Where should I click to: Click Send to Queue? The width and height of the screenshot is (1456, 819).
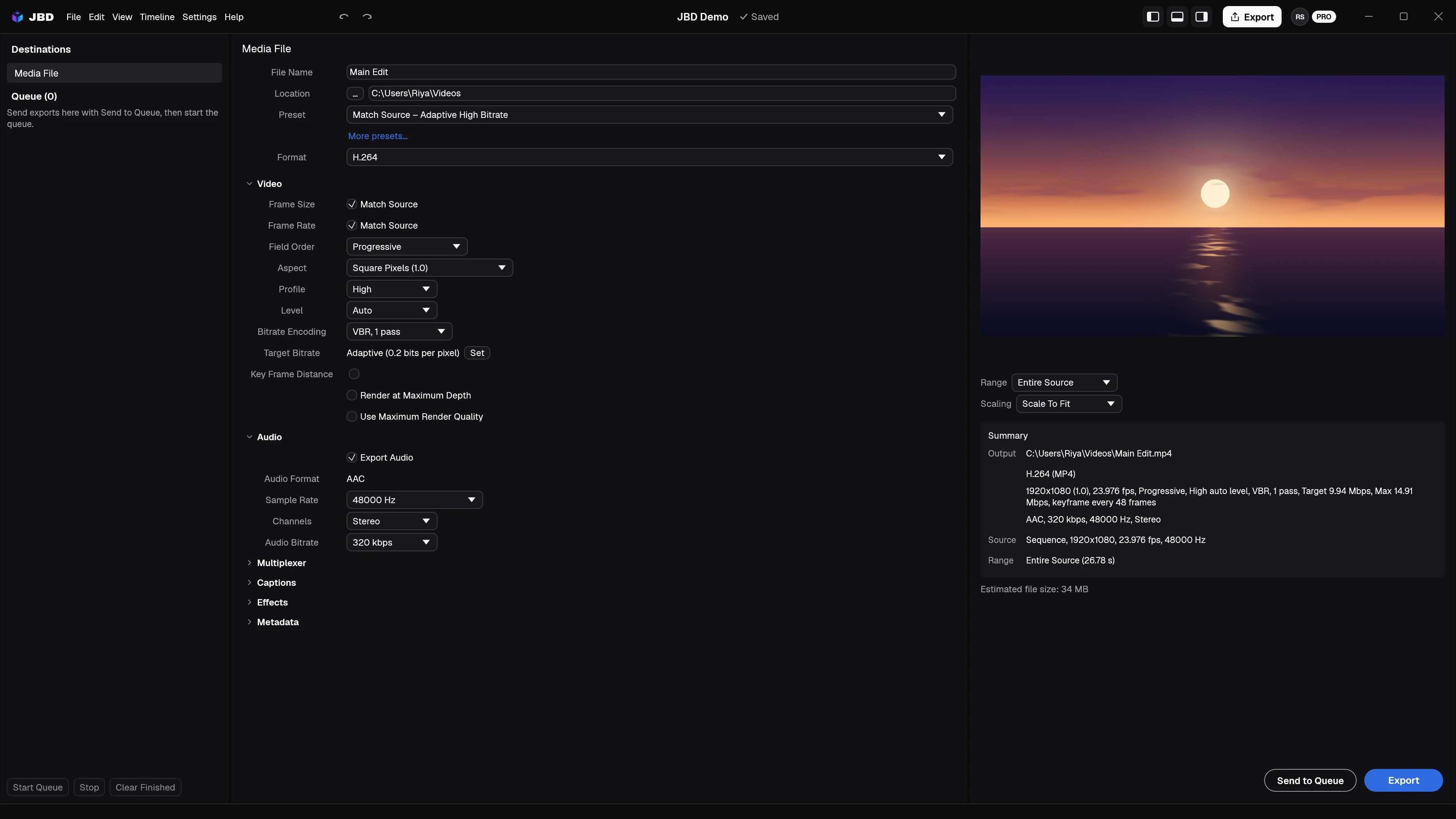(1310, 781)
